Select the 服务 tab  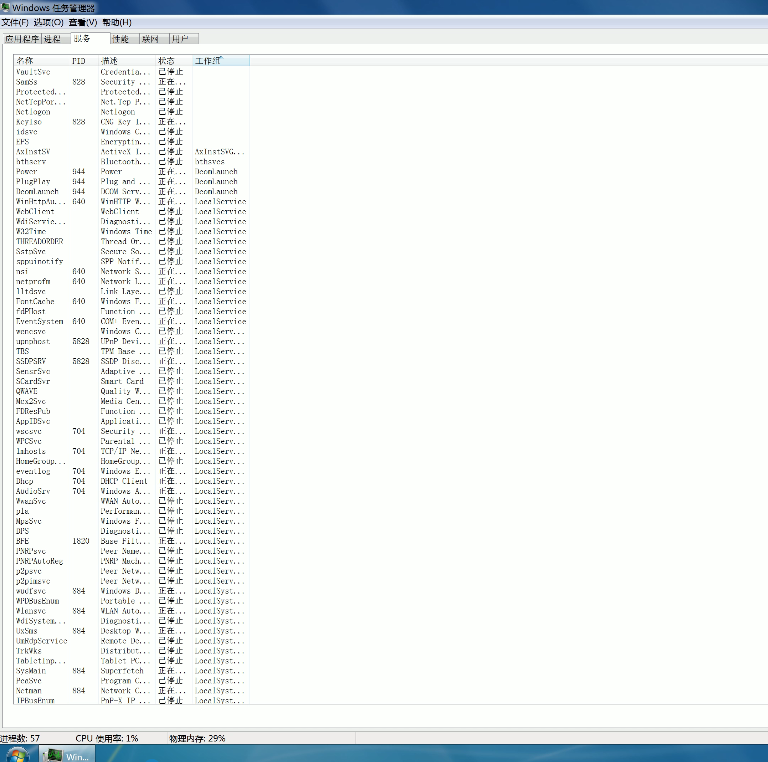click(90, 38)
